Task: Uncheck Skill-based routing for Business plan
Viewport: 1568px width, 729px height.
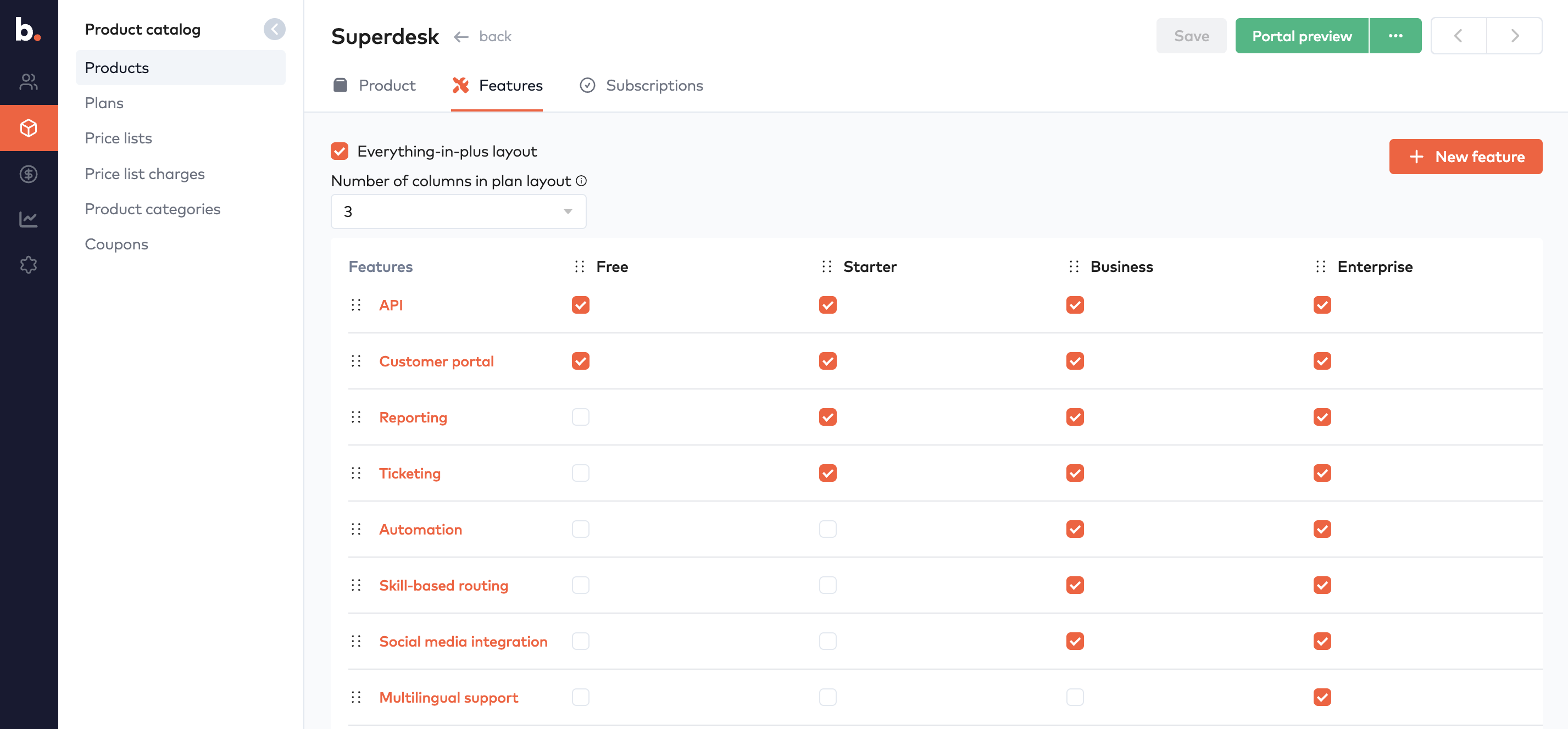Action: point(1075,585)
